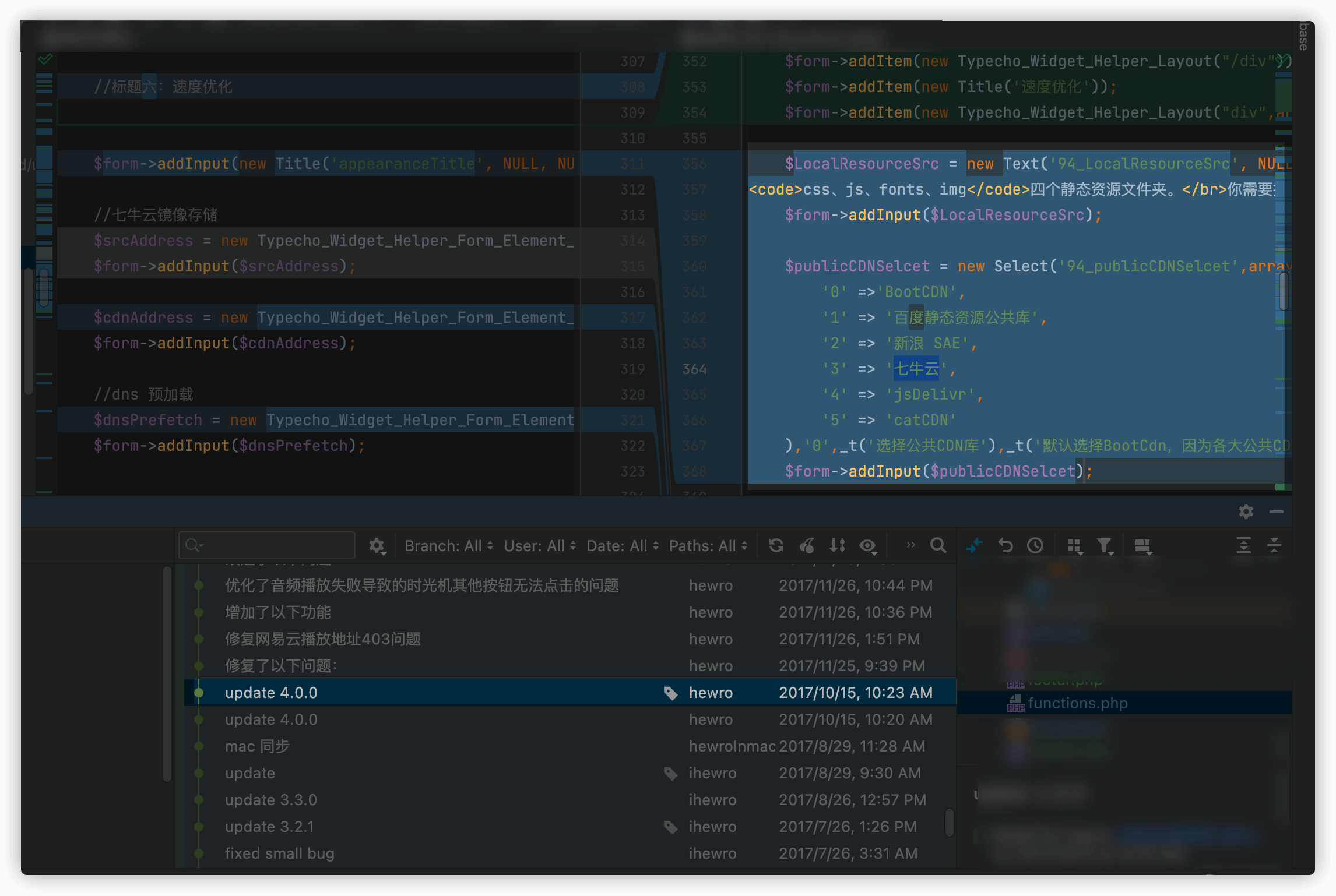This screenshot has height=896, width=1336.
Task: Select the '增加了以下功能' commit
Action: (570, 612)
